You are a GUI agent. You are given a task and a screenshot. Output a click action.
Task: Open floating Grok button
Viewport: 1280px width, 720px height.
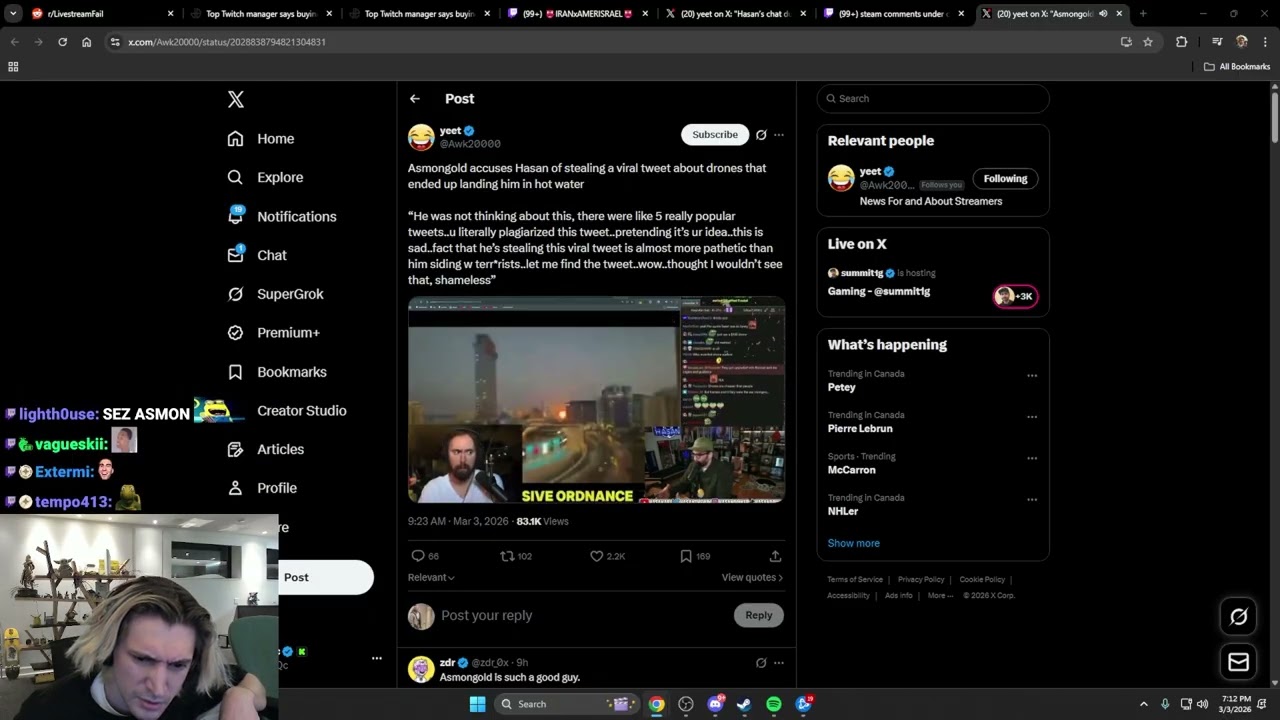(1239, 617)
